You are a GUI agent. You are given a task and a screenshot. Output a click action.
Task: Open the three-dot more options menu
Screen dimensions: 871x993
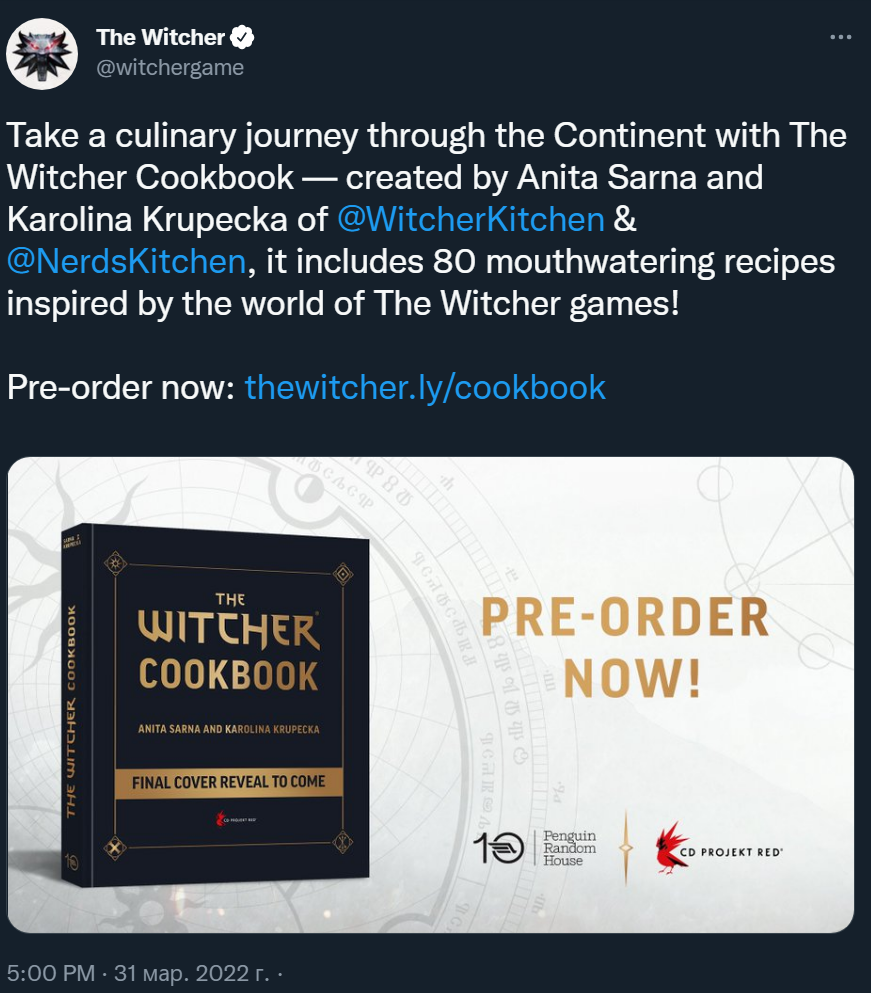841,37
